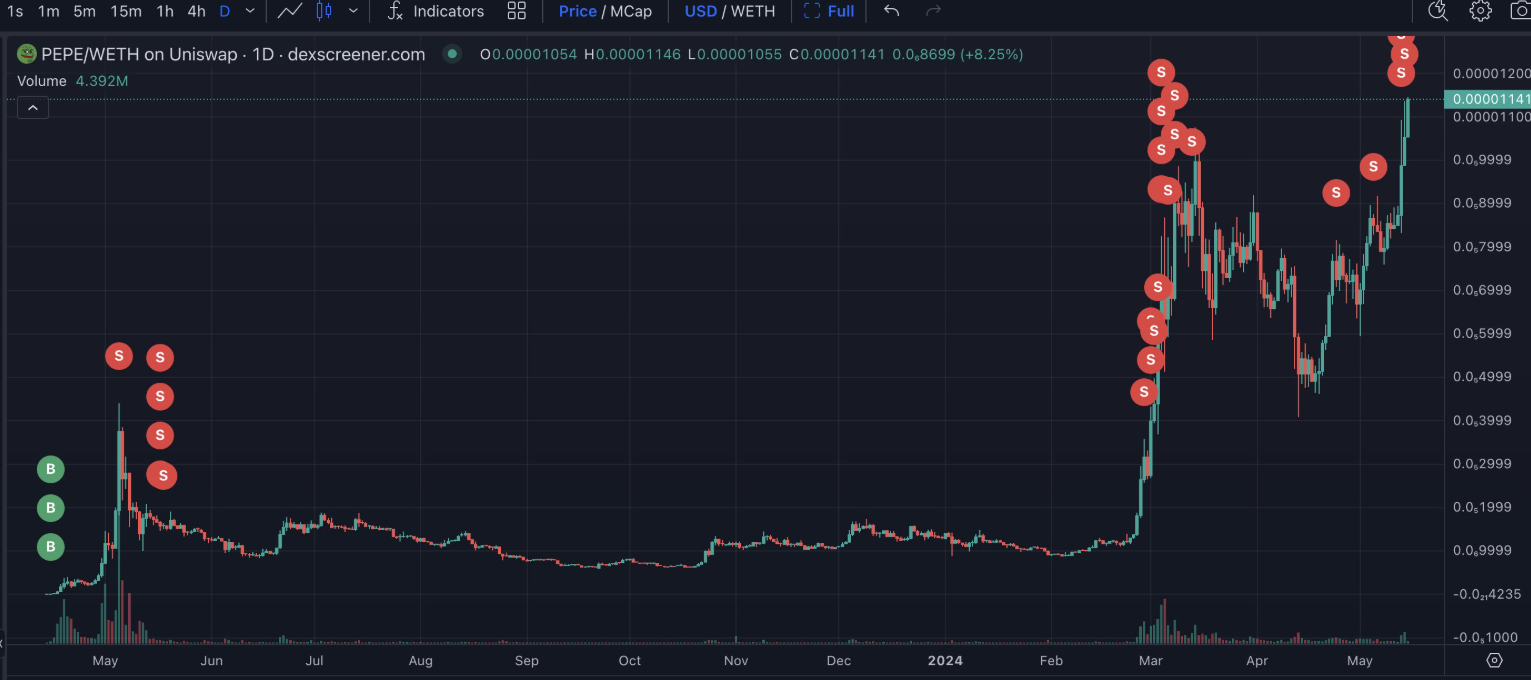Click the Apr label on time axis

1257,660
